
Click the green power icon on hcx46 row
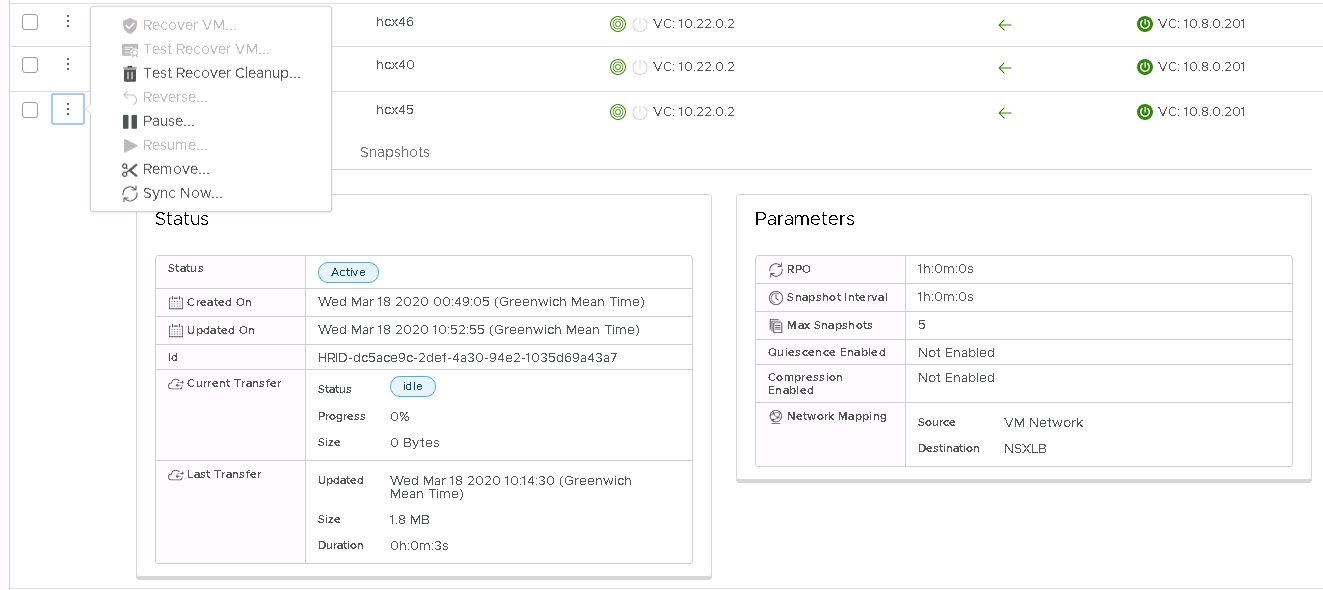[1145, 24]
